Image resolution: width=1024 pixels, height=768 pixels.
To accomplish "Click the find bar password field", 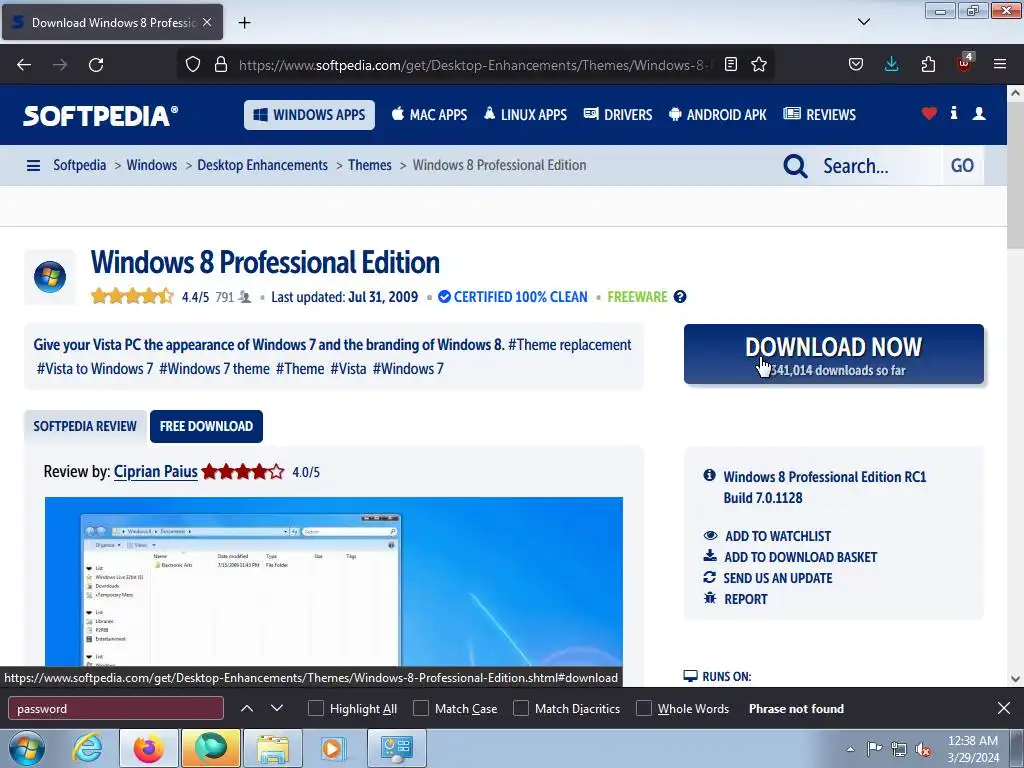I will (x=116, y=709).
